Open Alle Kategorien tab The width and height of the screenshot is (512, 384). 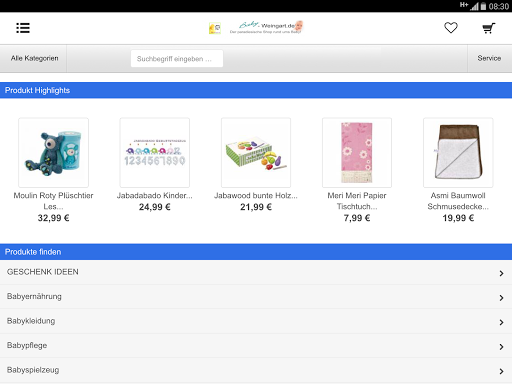coord(33,58)
